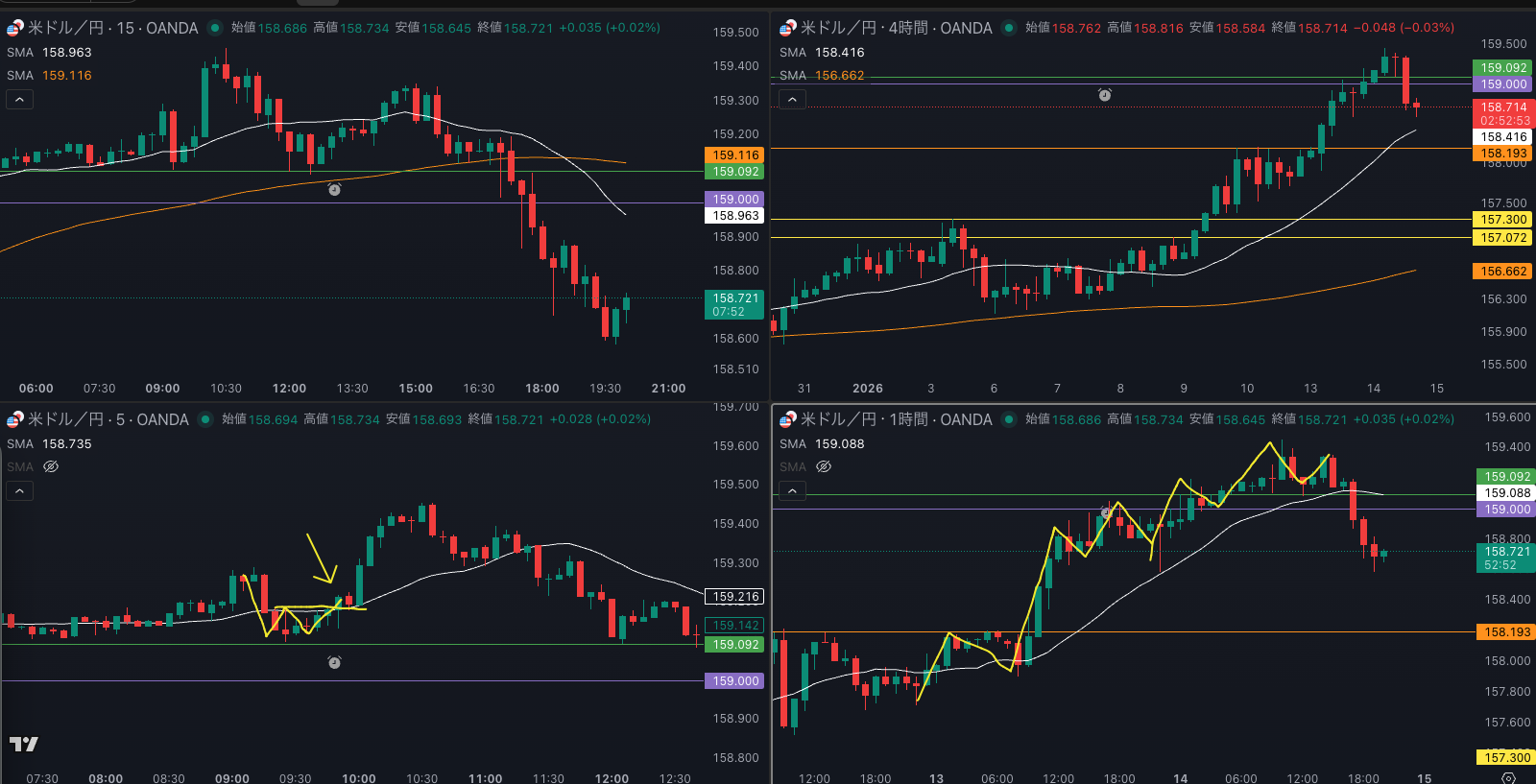Click yellow 157.300 price label on 4-hour chart
This screenshot has width=1536, height=784.
tap(1502, 220)
